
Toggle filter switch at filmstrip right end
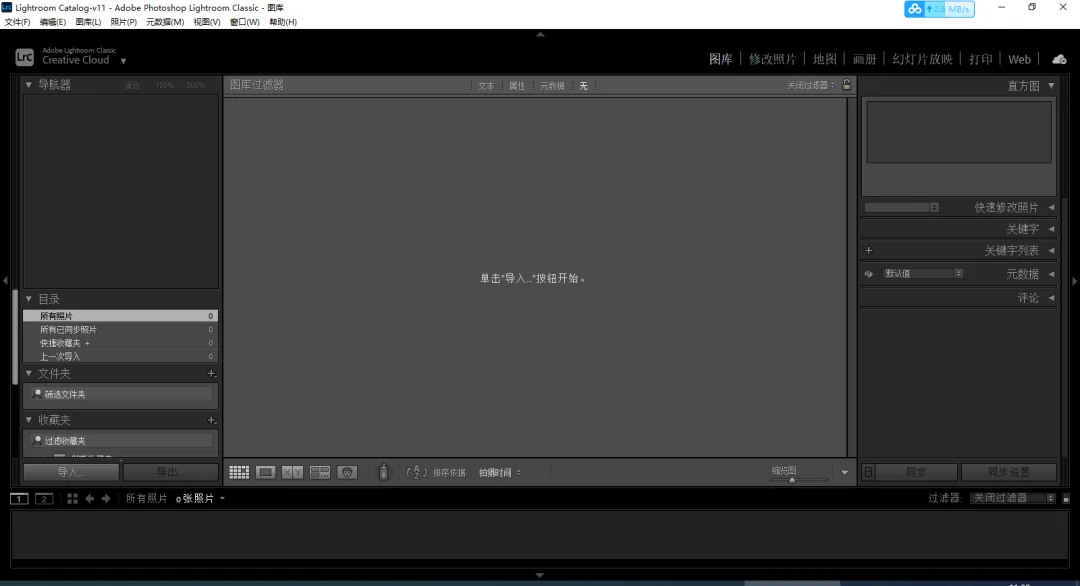[x=1066, y=499]
